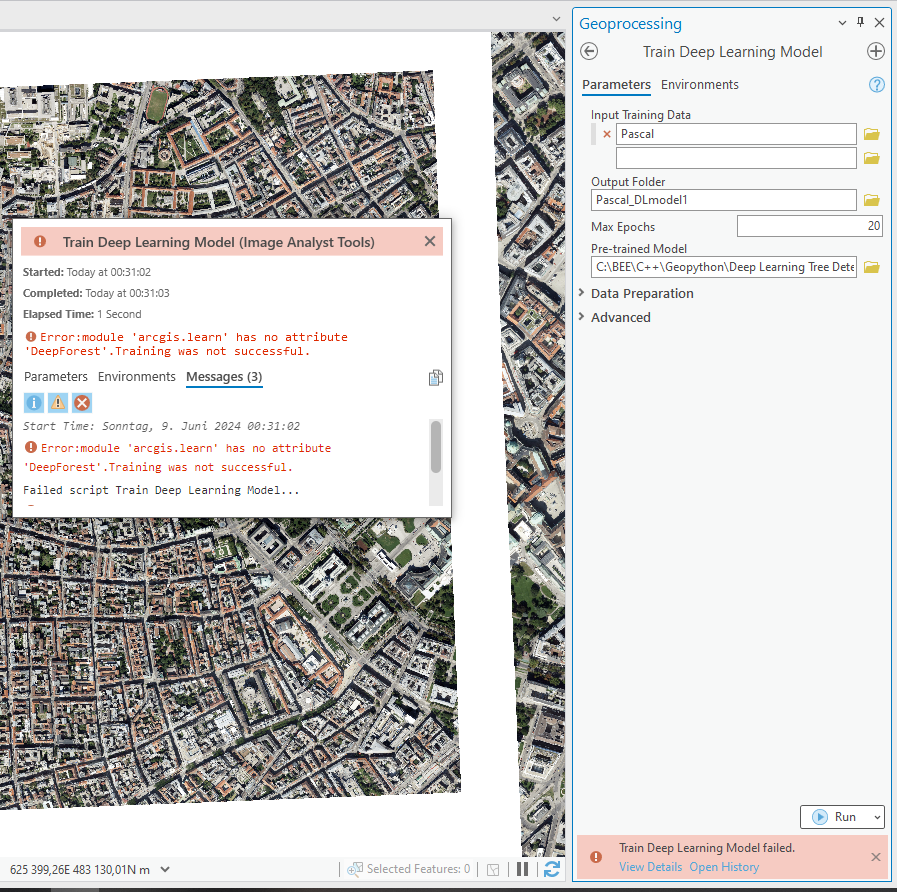This screenshot has height=892, width=897.
Task: Edit the Max Epochs value field
Action: [x=810, y=225]
